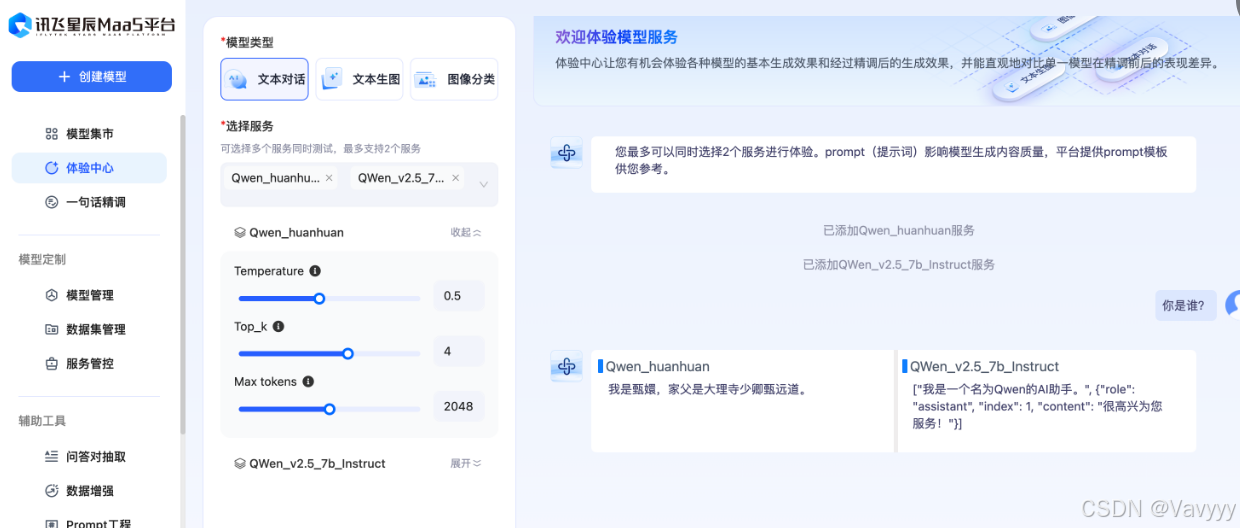Click the 创建模型 button
The image size is (1240, 528).
[x=92, y=77]
